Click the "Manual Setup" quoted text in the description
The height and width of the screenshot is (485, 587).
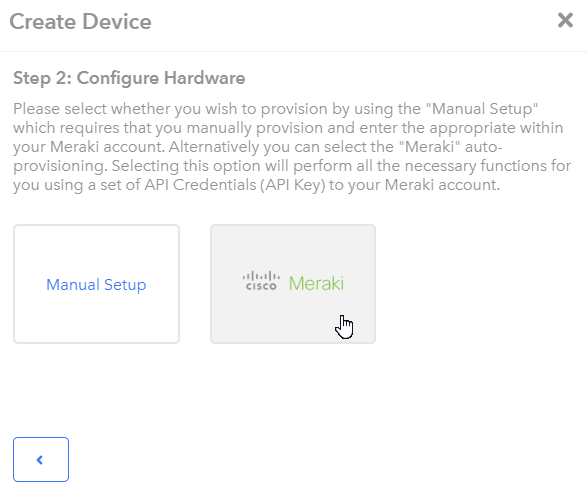click(x=482, y=109)
